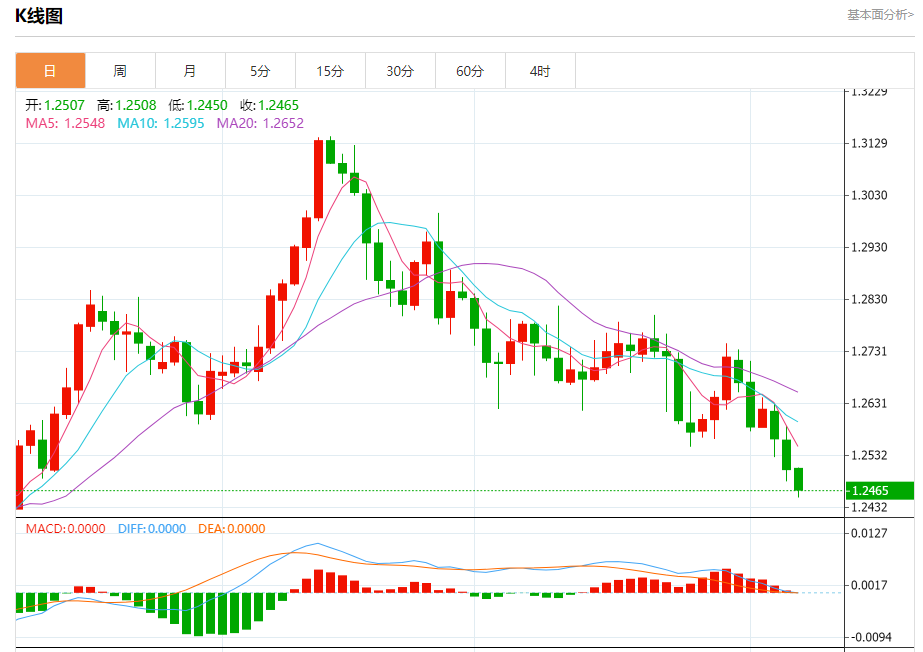Click the DEA:0.0000 indicator label
The image size is (923, 652).
(x=232, y=528)
